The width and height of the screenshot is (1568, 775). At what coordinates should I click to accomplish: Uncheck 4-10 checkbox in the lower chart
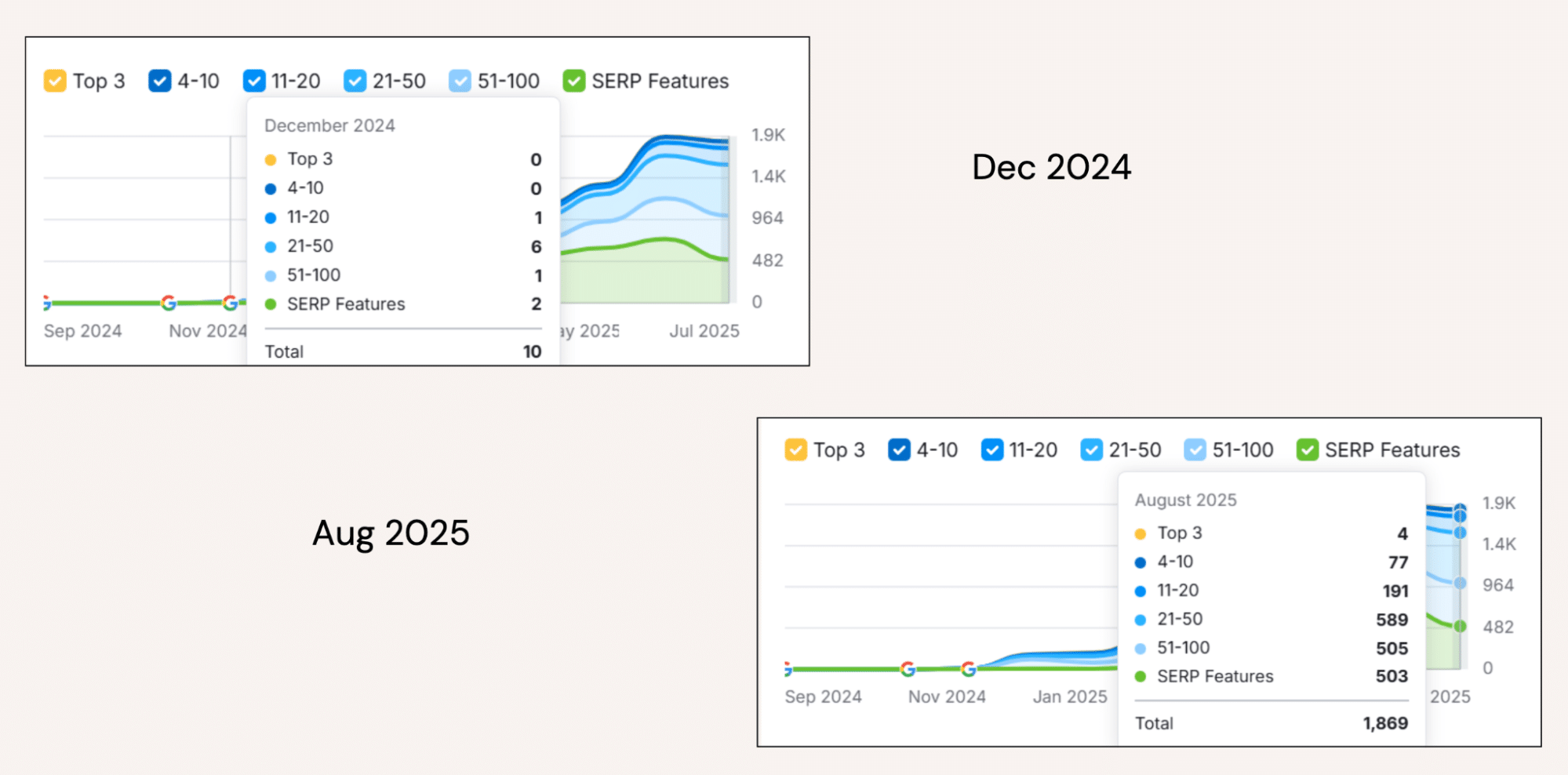(899, 449)
